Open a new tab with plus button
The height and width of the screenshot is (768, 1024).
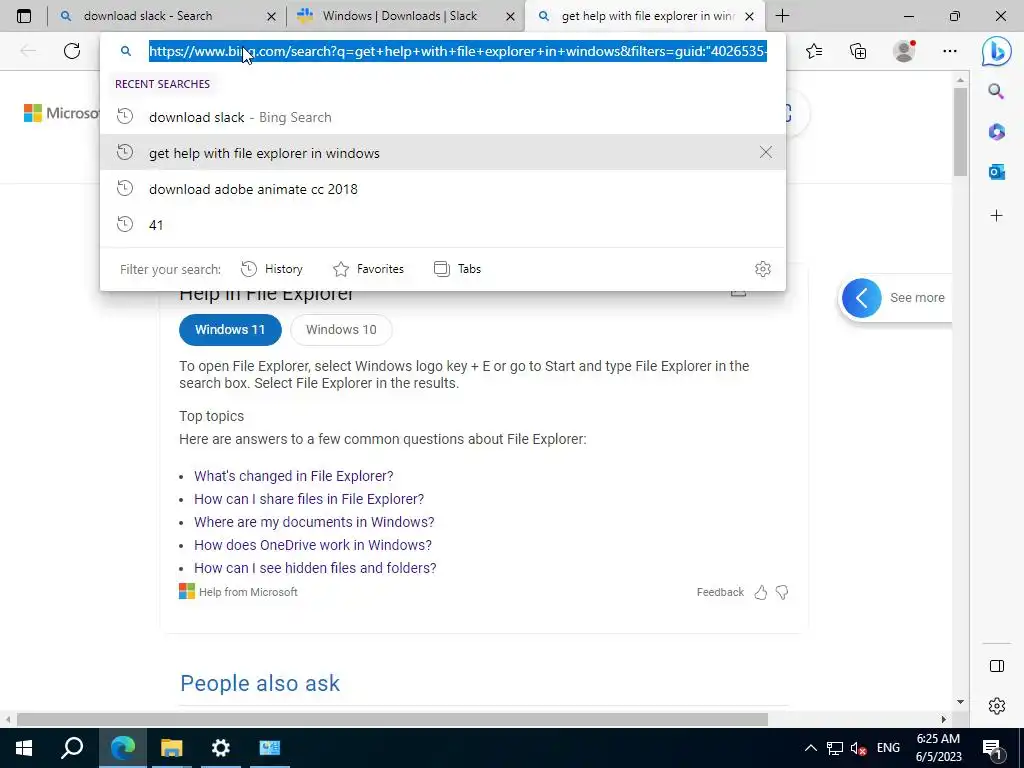(x=782, y=16)
